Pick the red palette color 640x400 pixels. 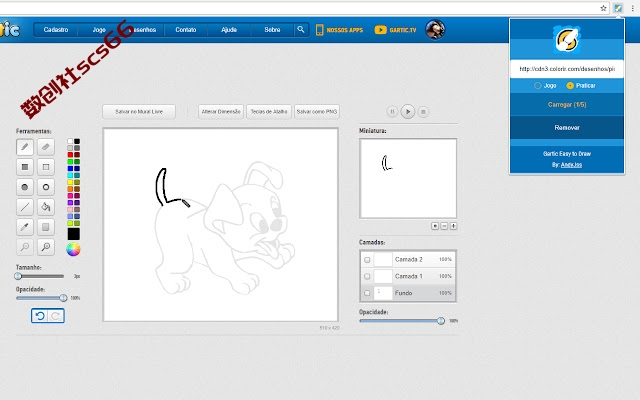(70, 155)
